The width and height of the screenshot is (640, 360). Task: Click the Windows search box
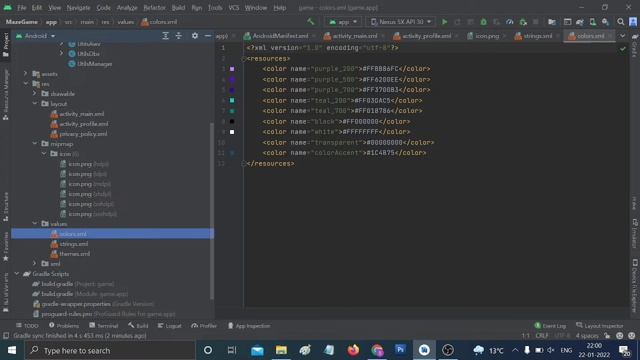pos(110,350)
